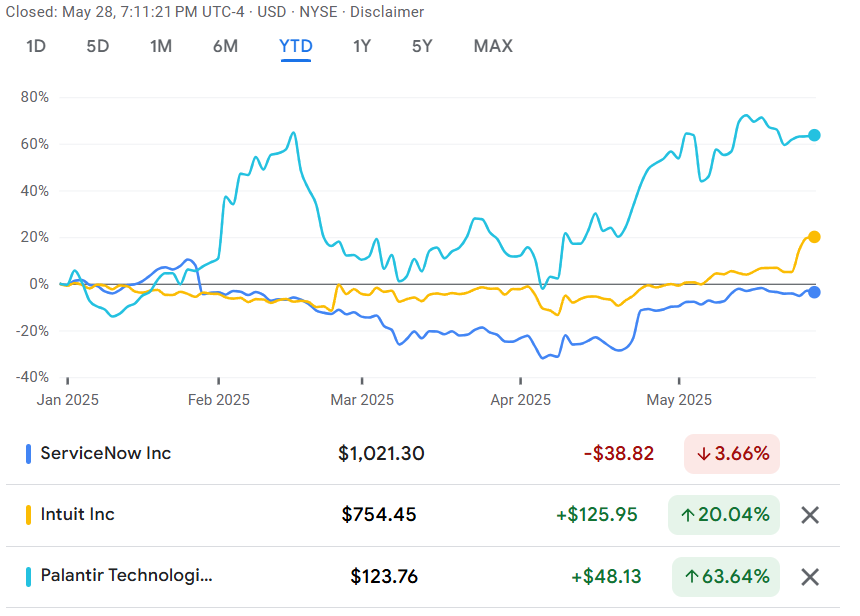Open the Palantir Technologies stock row
Screen dimensions: 860x616
[x=422, y=577]
